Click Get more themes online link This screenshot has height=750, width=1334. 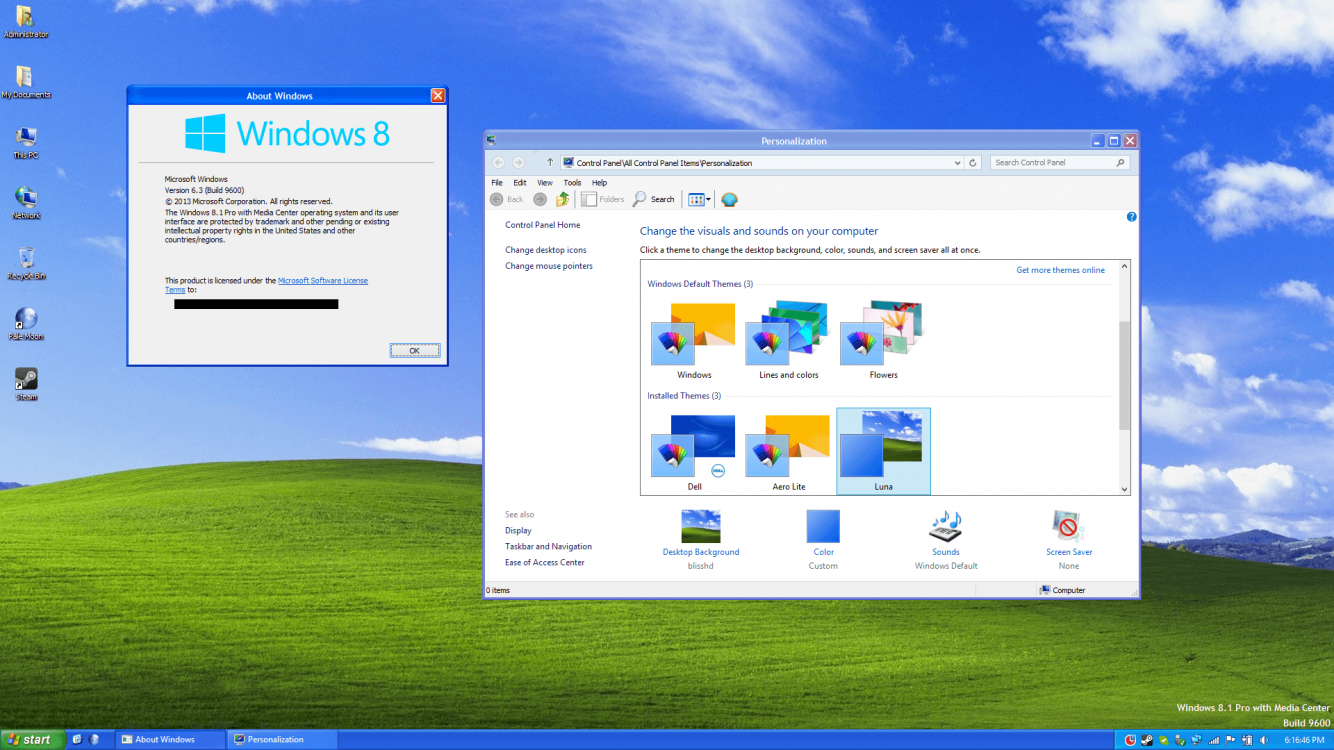[x=1060, y=270]
